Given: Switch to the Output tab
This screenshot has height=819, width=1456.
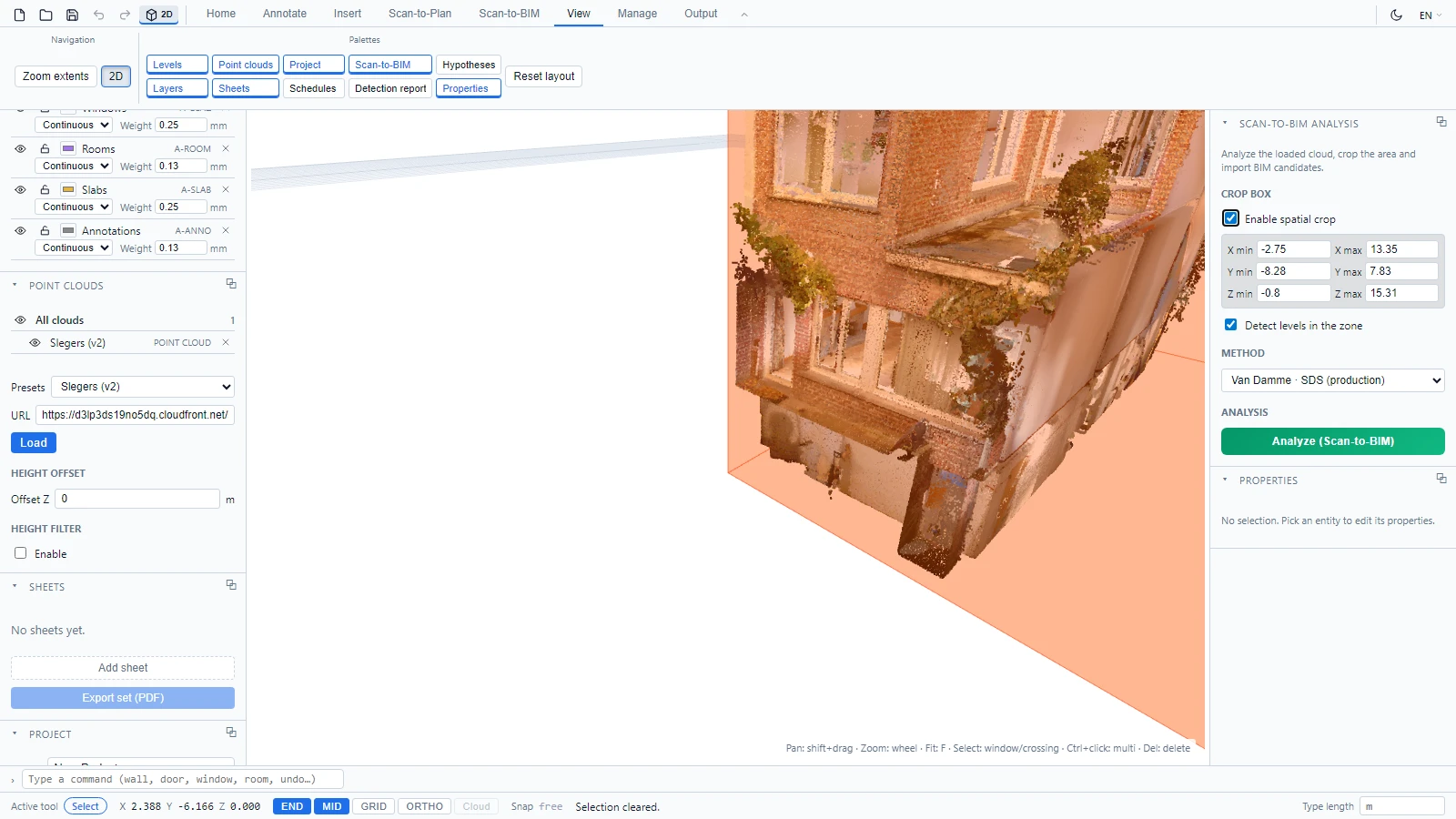Looking at the screenshot, I should (701, 14).
